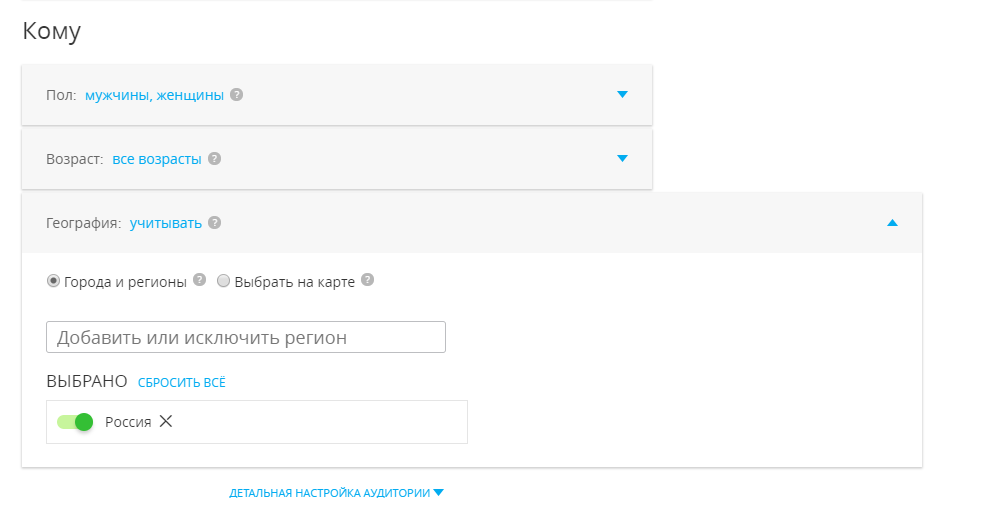Click help icon next to География
The height and width of the screenshot is (524, 981).
[214, 223]
